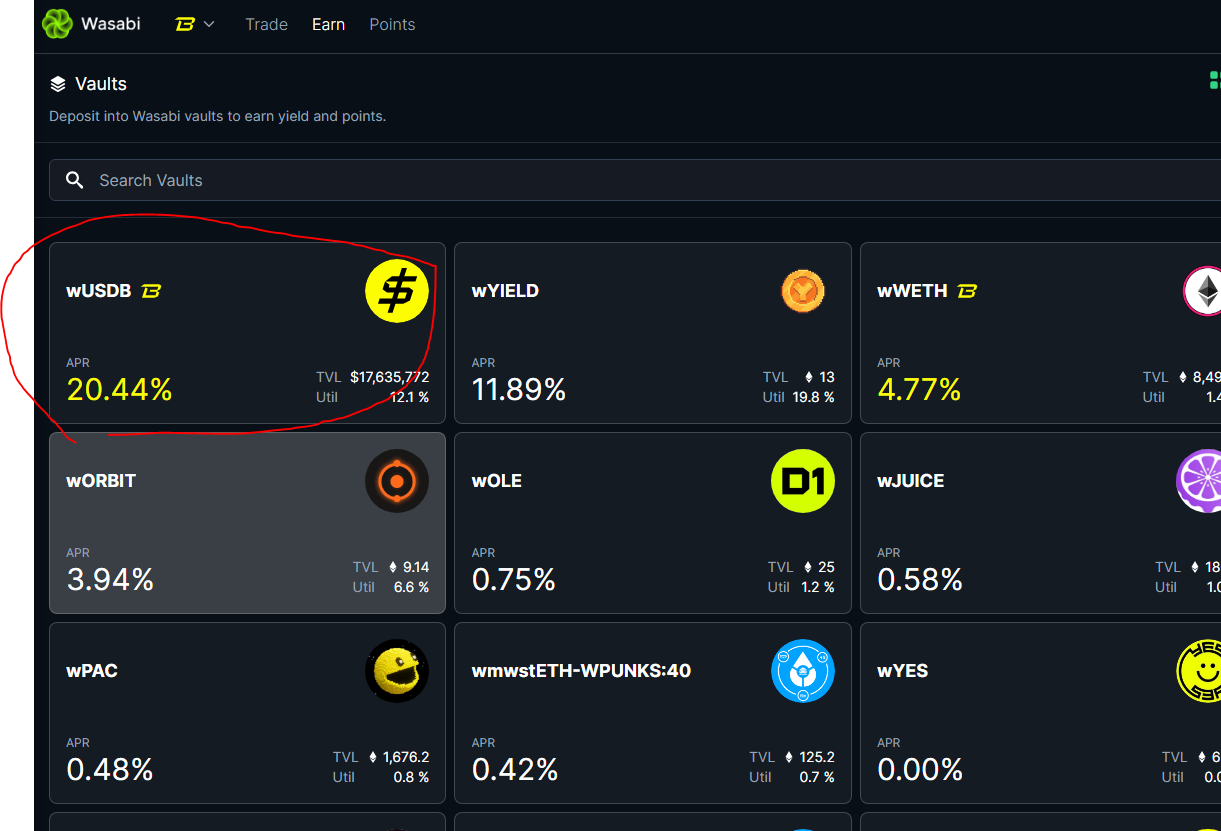Click the 4.77% APR value
The image size is (1221, 831).
pyautogui.click(x=919, y=389)
